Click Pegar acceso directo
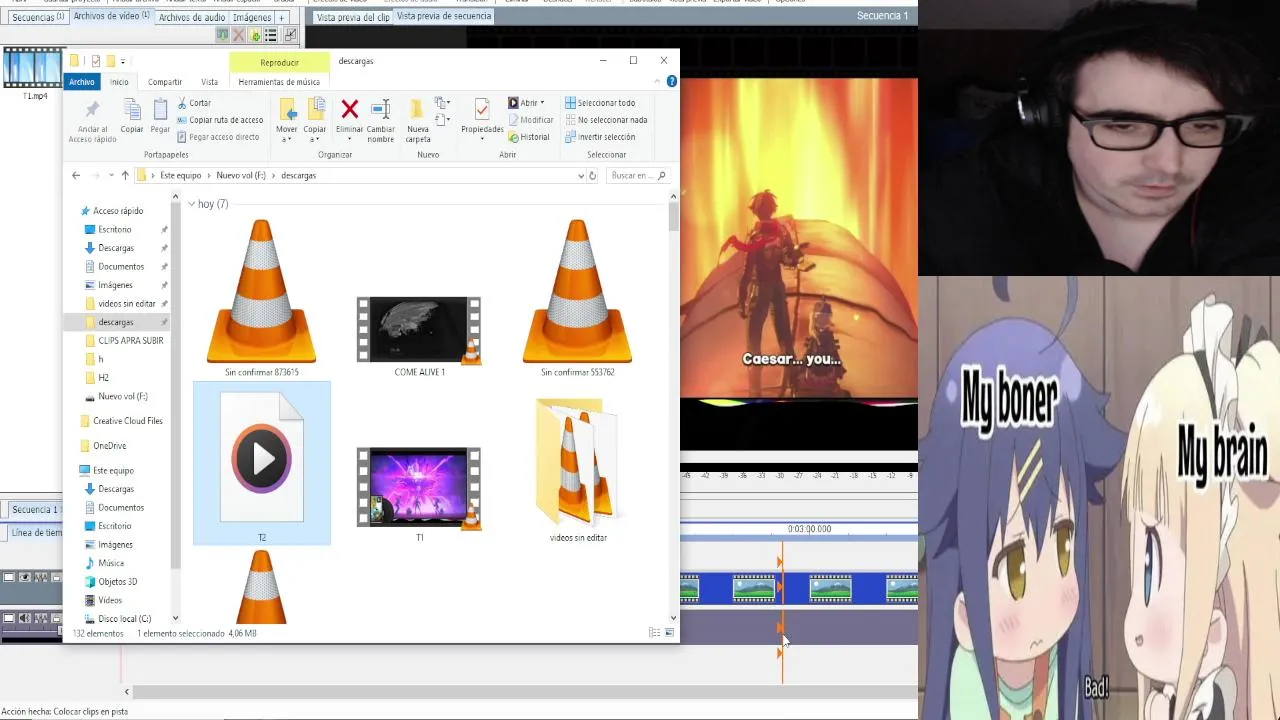1280x720 pixels. [217, 137]
